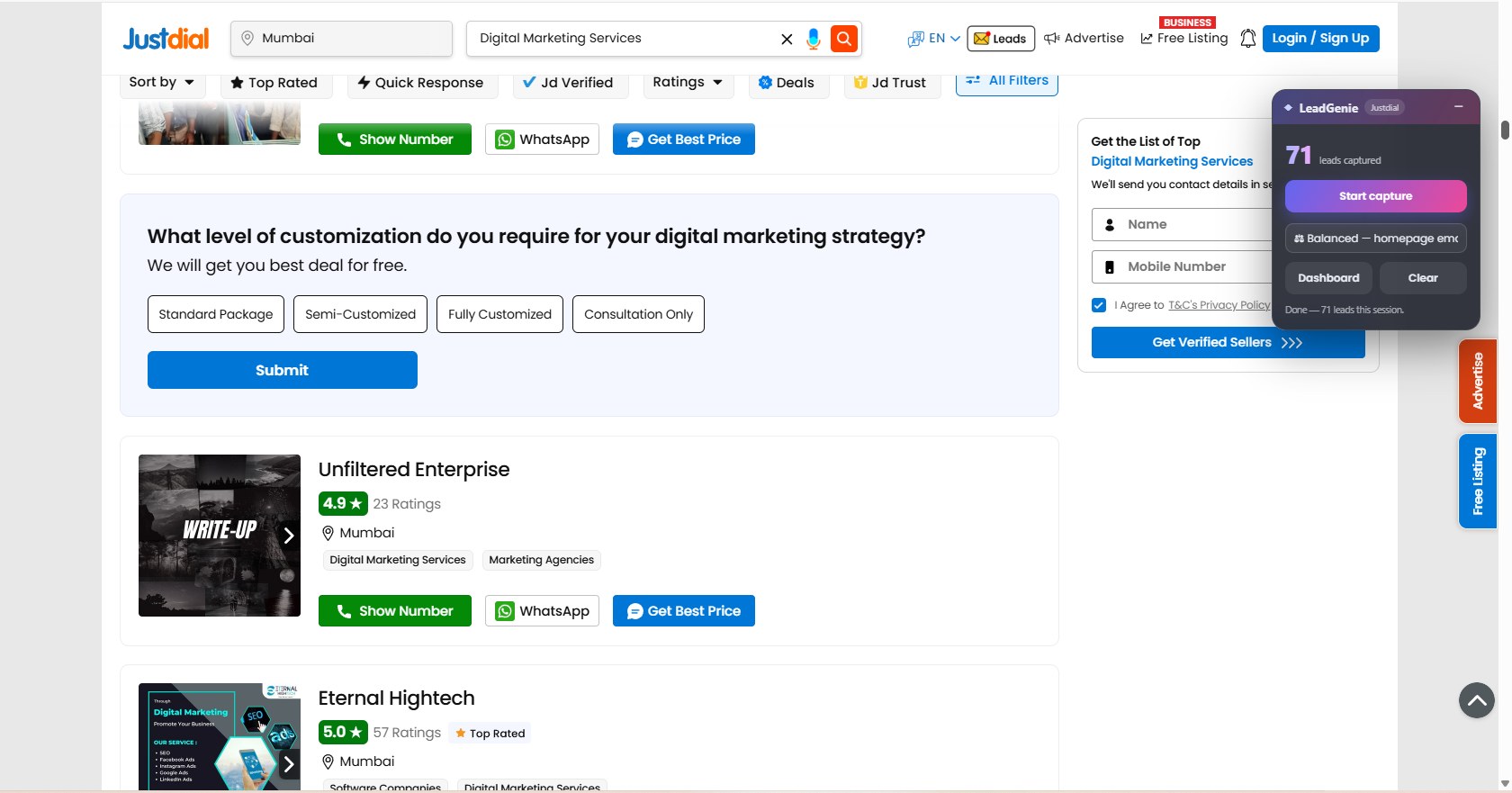Expand the Sort by dropdown

162,83
